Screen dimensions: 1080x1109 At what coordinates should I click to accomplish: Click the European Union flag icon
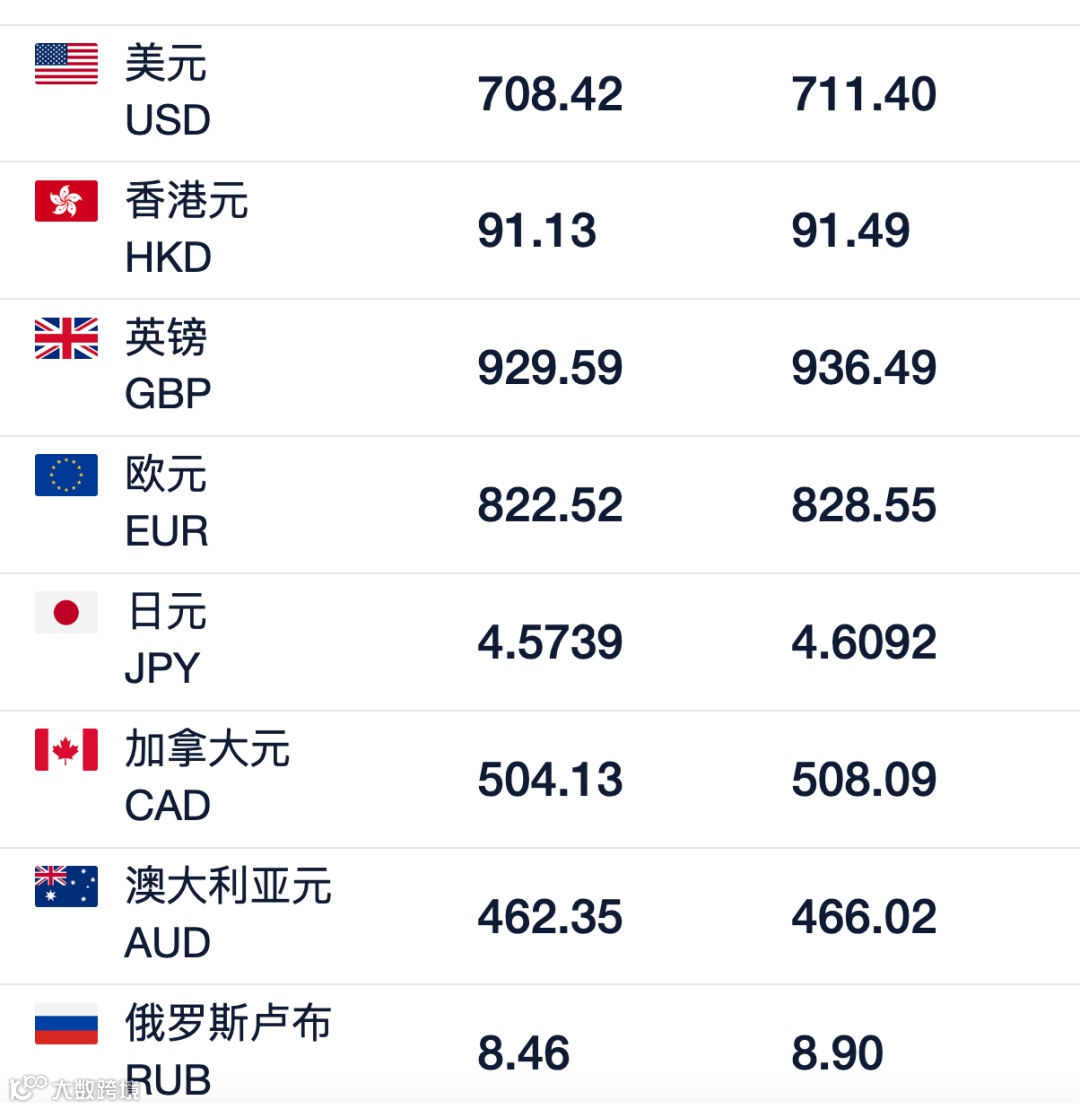(x=66, y=475)
